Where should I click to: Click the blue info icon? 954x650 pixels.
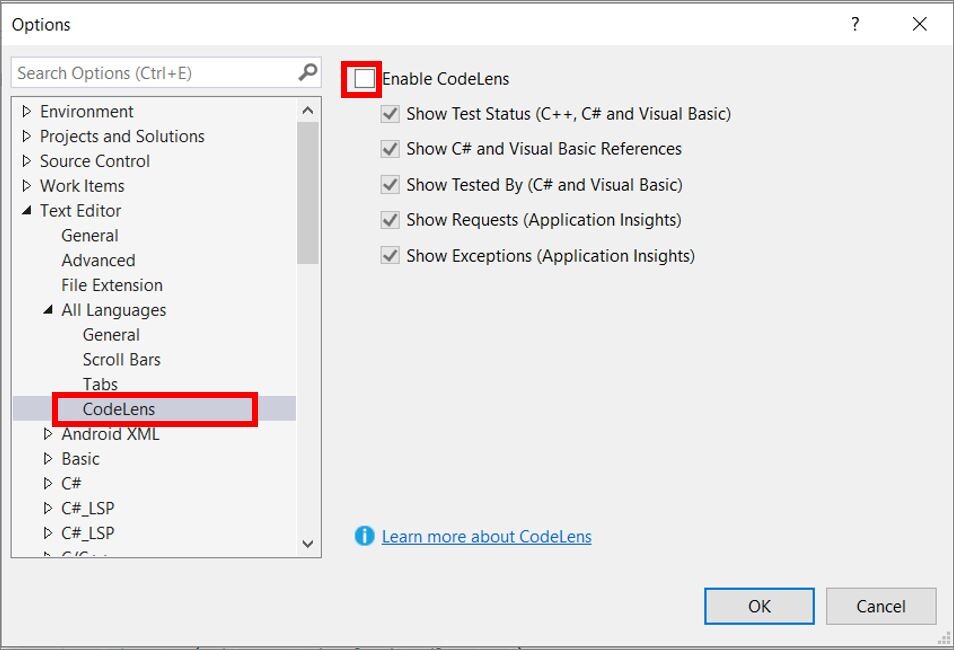(365, 536)
